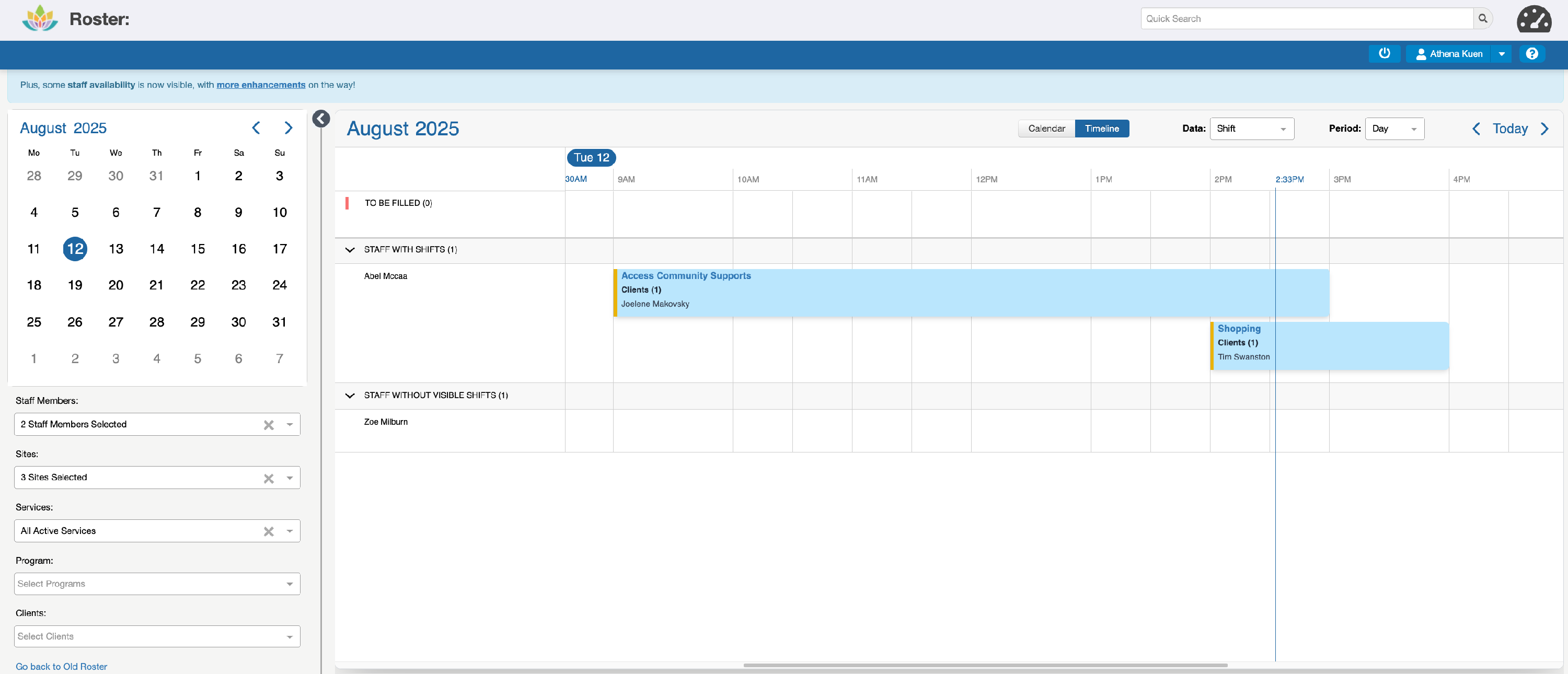The width and height of the screenshot is (1568, 674).
Task: Click Go back to Old Roster link
Action: 62,666
